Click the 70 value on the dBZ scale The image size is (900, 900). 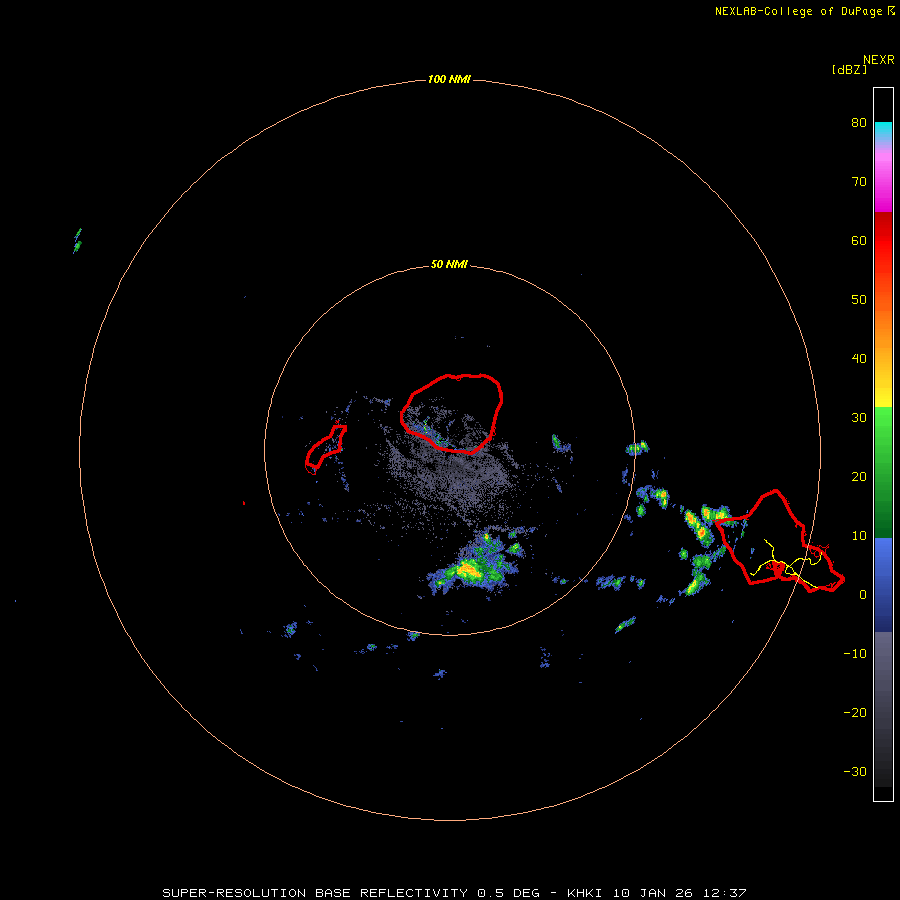click(x=859, y=181)
